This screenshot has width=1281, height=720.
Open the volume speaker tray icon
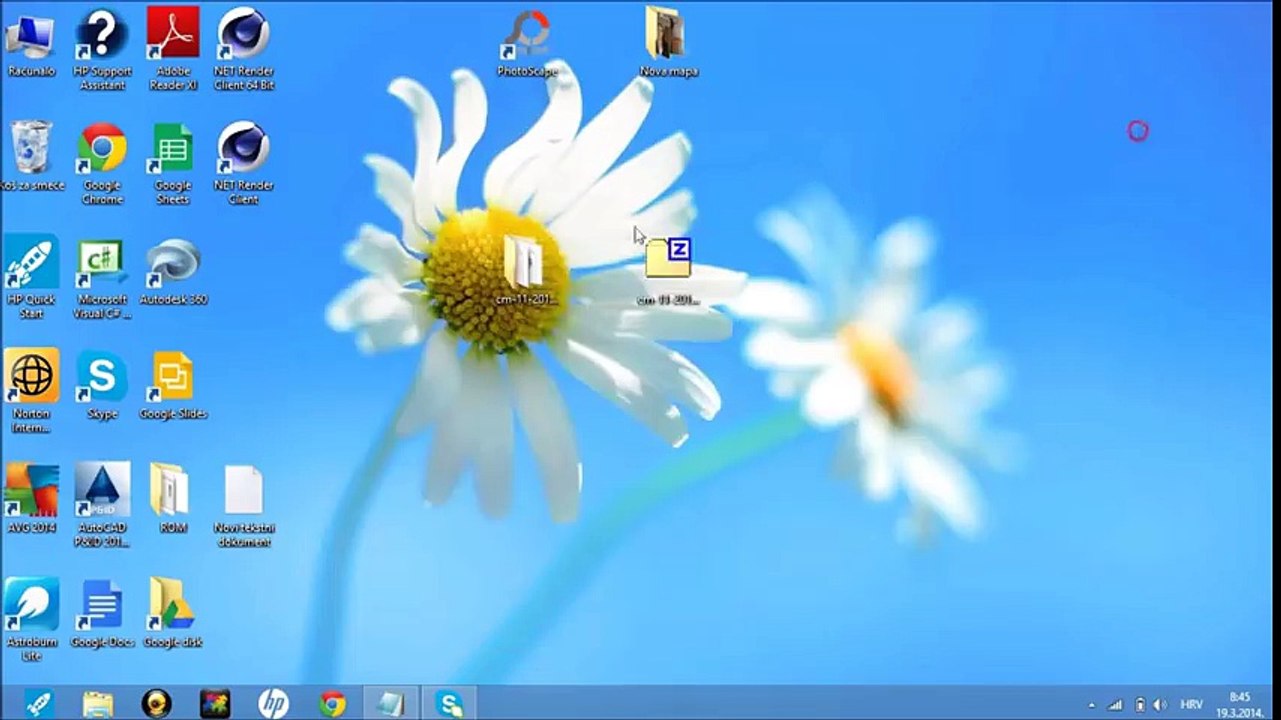point(1160,704)
